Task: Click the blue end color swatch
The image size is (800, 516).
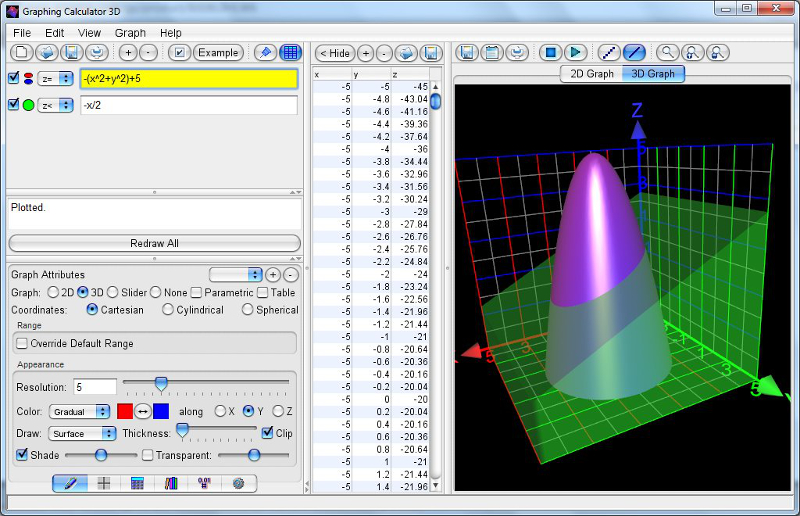Action: 161,411
